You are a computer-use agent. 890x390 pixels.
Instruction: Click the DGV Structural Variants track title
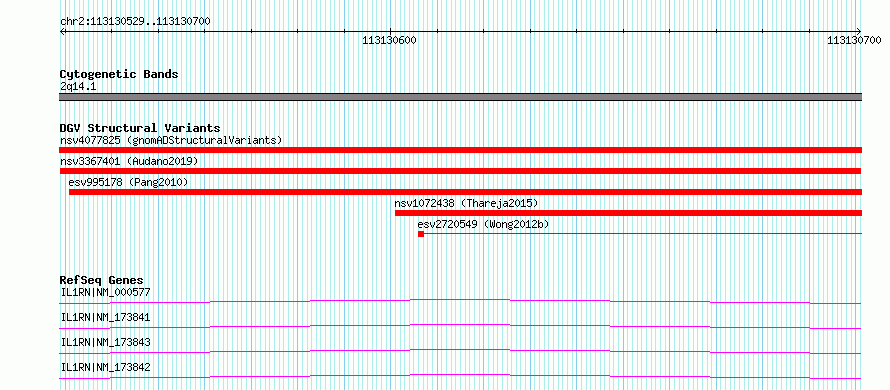pos(140,128)
